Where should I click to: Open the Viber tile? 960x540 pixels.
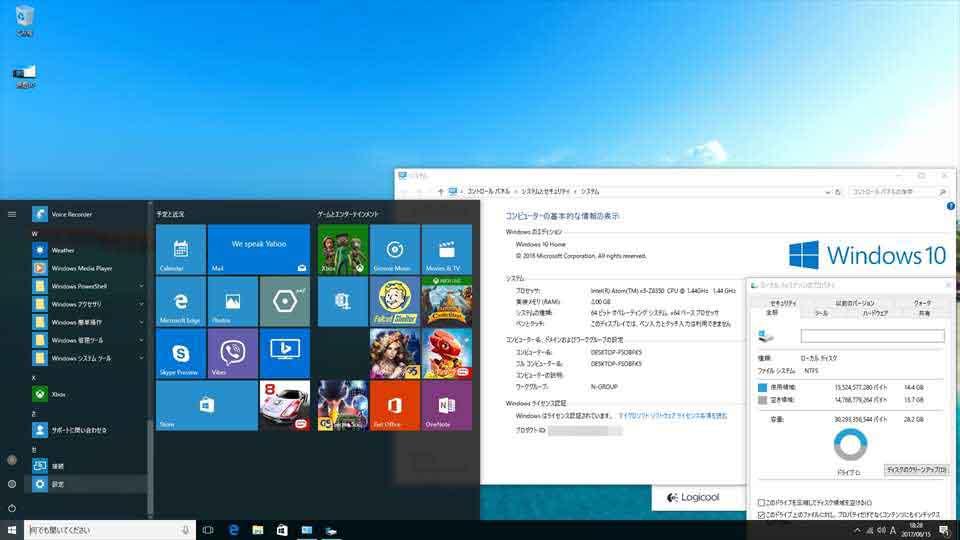(233, 353)
